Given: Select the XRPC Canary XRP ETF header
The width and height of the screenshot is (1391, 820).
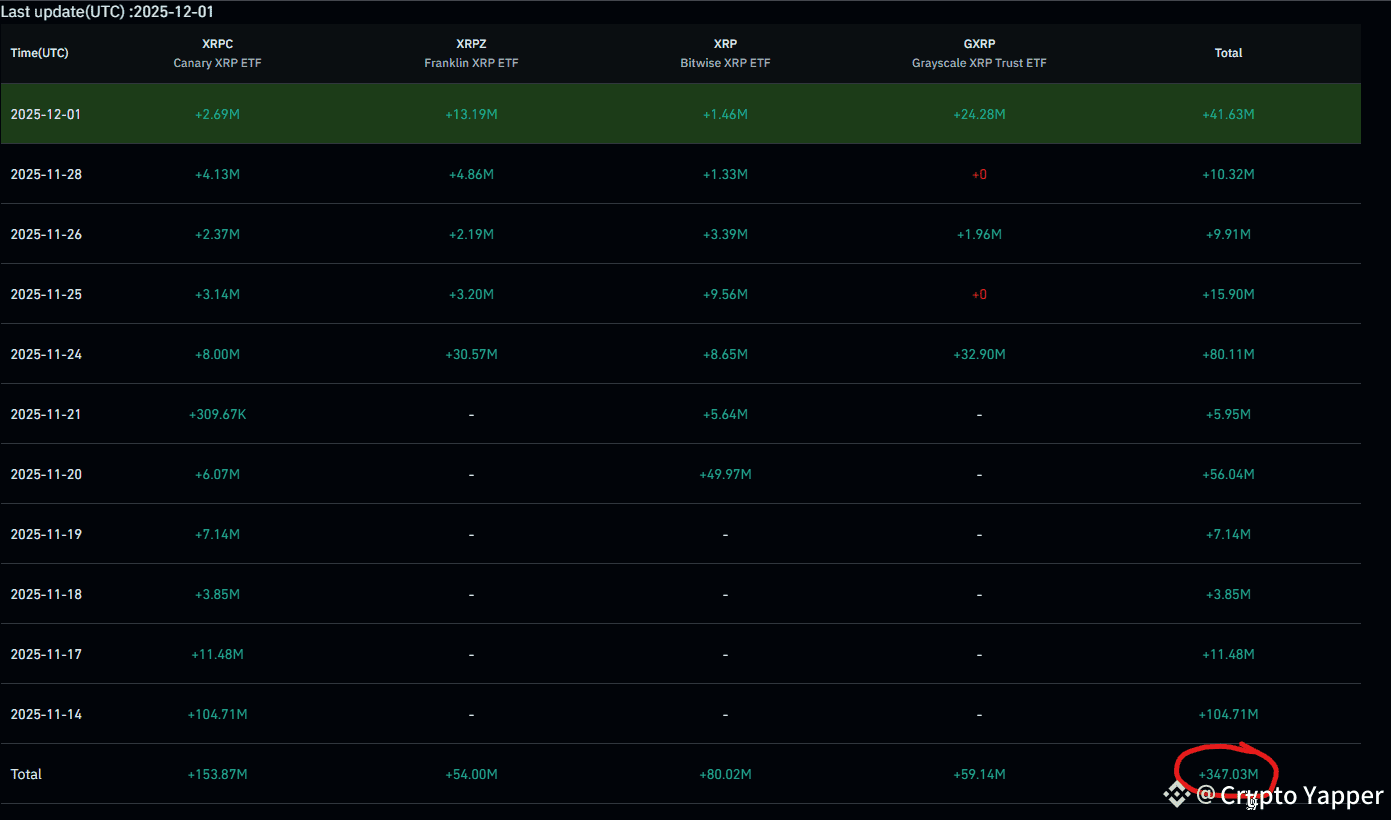Looking at the screenshot, I should tap(217, 53).
